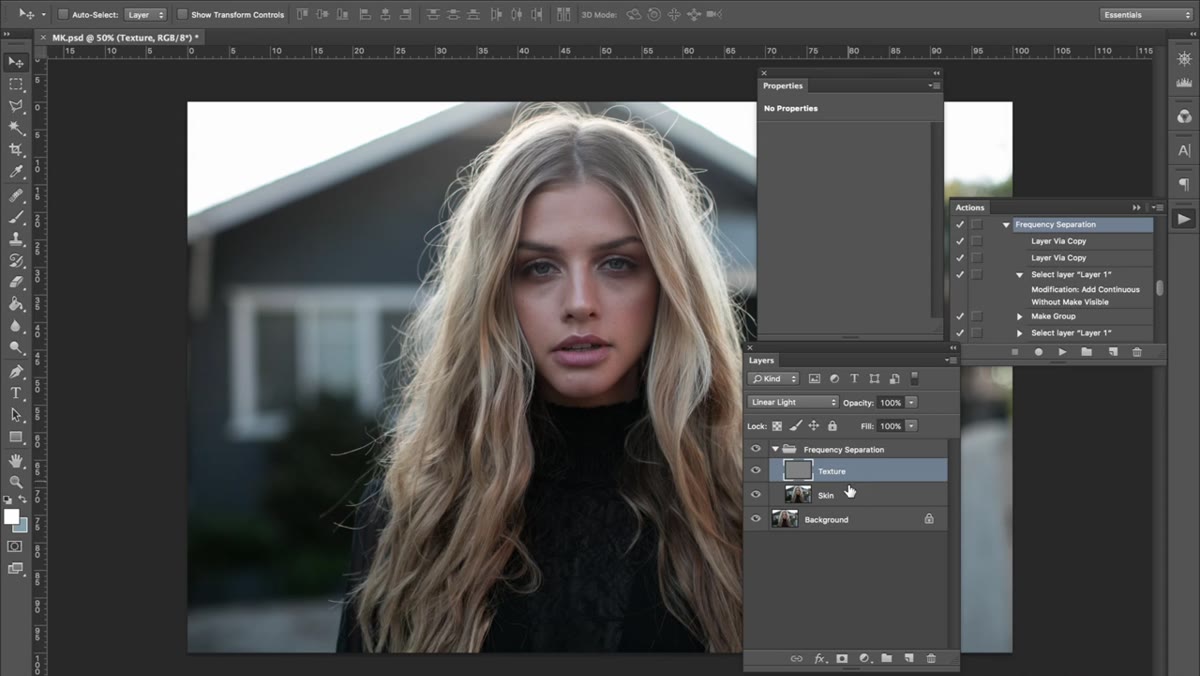
Task: Select the Skin layer thumbnail
Action: 798,495
